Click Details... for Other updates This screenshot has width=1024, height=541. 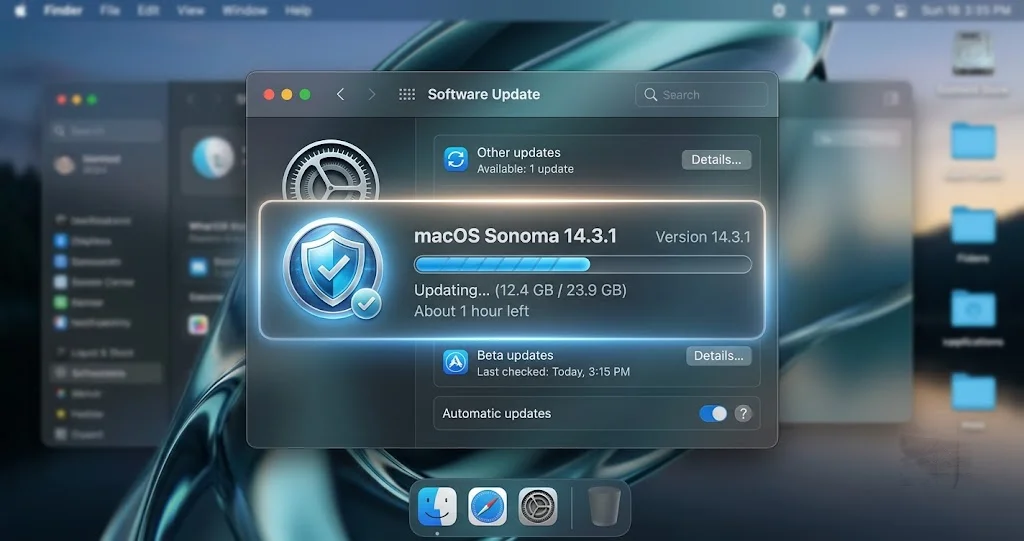716,160
